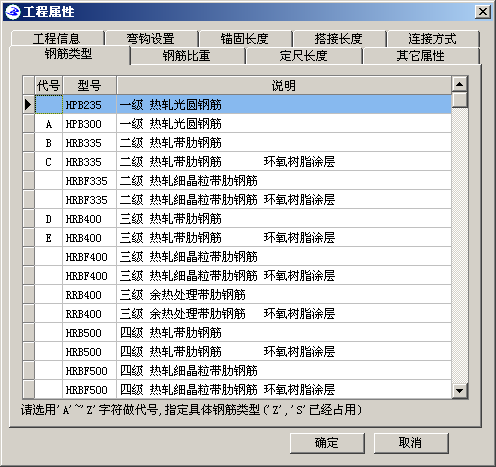496x467 pixels.
Task: Switch to the 工程信息 tab
Action: (x=57, y=39)
